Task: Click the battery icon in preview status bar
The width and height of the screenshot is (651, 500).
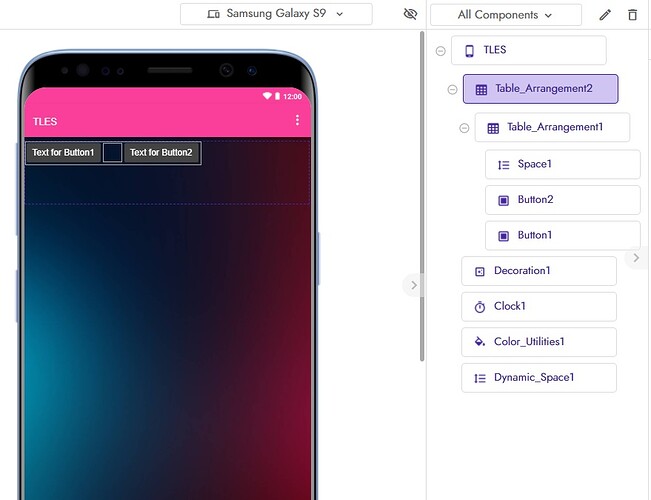Action: coord(277,96)
